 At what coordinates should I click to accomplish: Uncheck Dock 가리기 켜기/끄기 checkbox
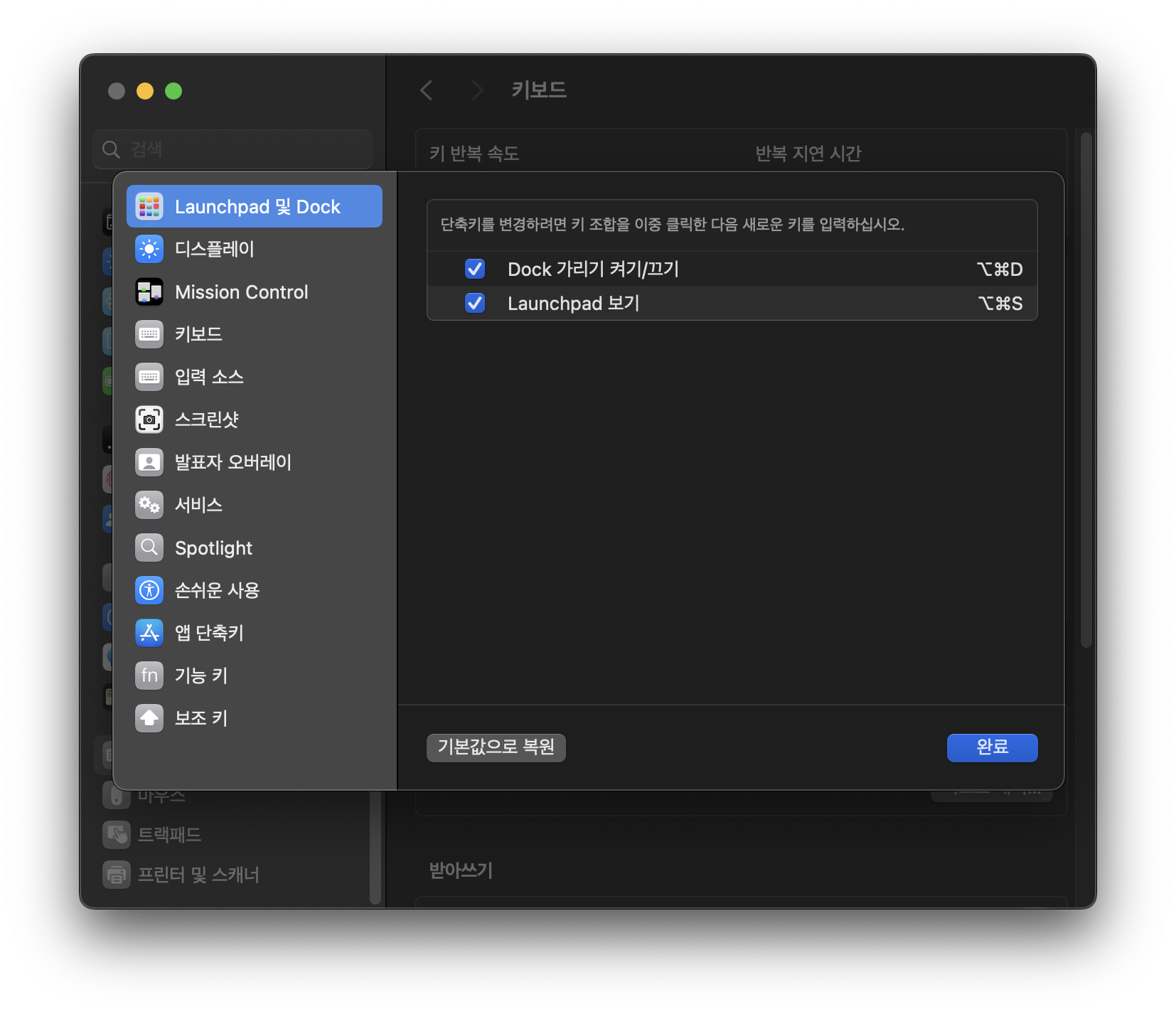[475, 269]
